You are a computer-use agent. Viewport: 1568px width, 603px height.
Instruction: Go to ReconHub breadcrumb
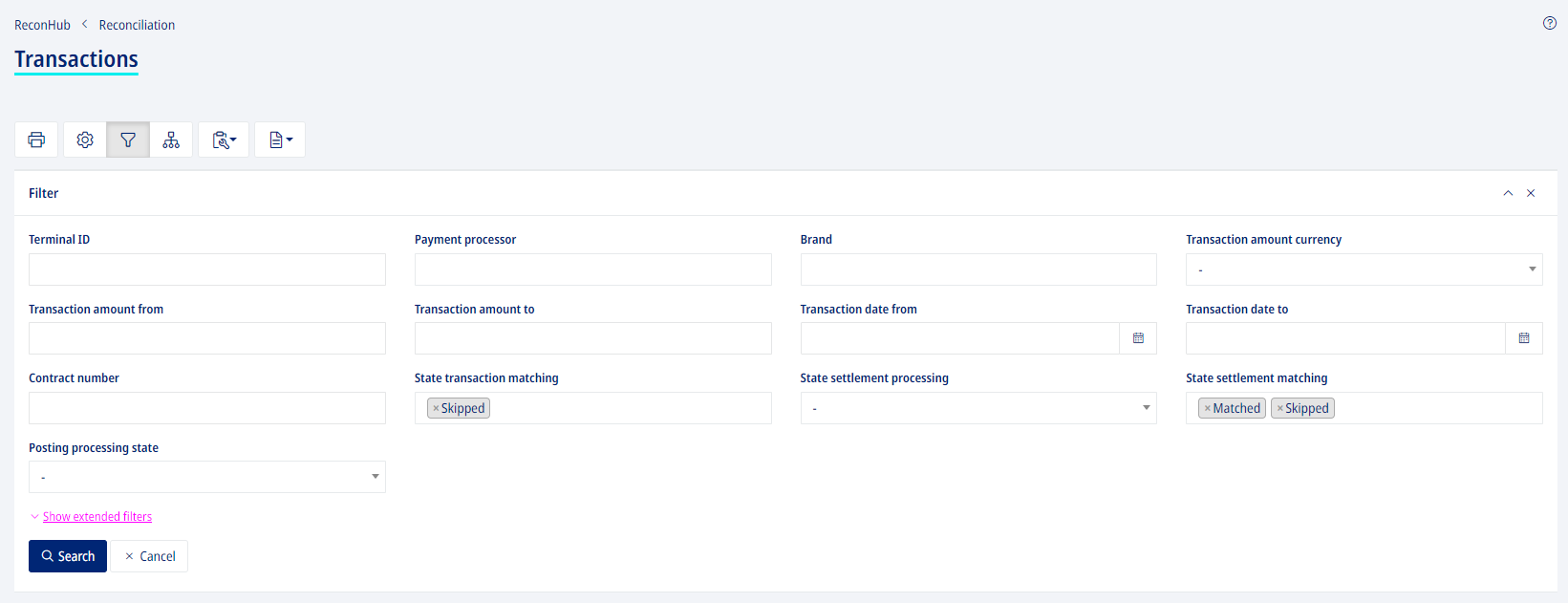(x=42, y=25)
